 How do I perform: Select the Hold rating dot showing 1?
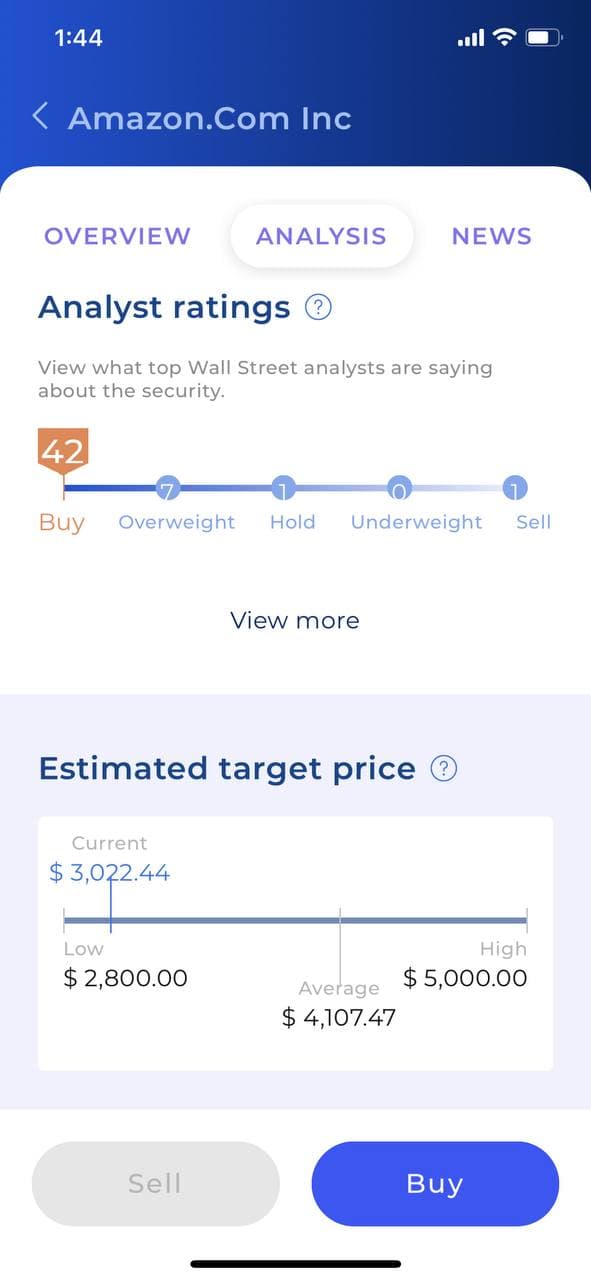click(284, 489)
